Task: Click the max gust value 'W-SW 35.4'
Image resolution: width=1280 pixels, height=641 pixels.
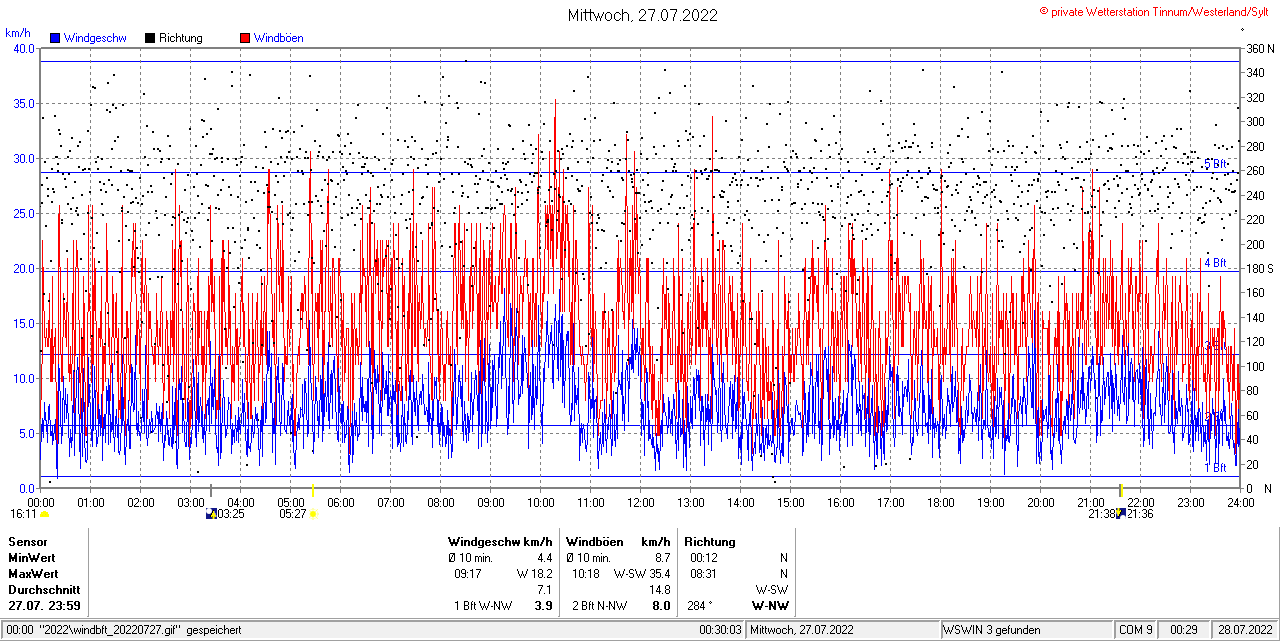Action: click(642, 573)
